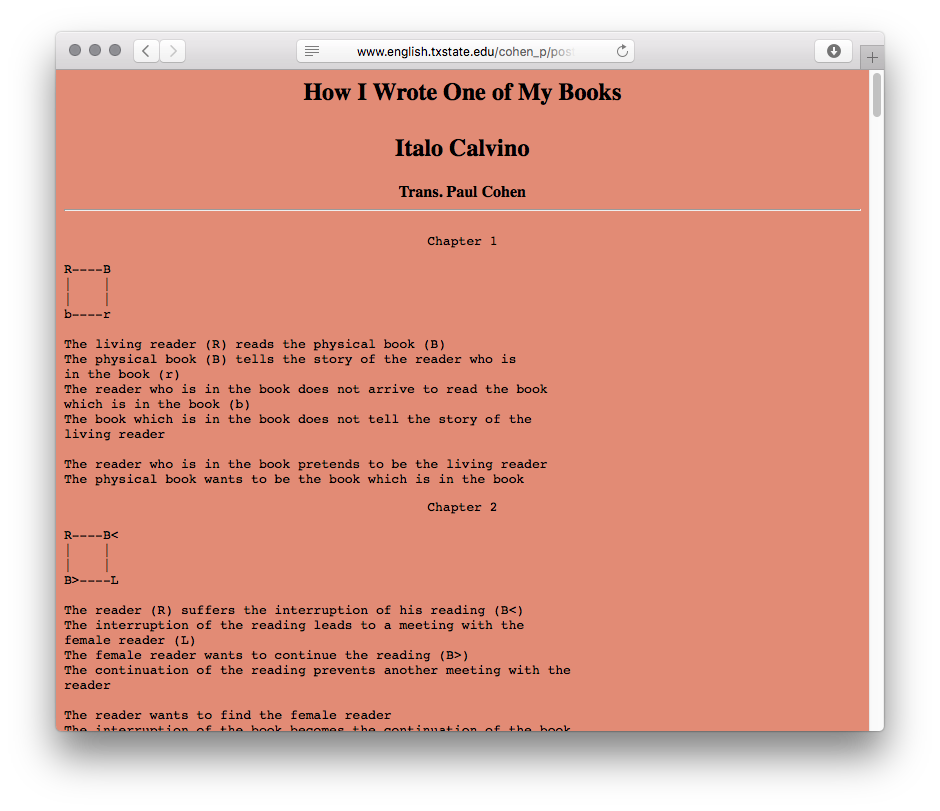
Task: Close the Safari window
Action: 75,51
